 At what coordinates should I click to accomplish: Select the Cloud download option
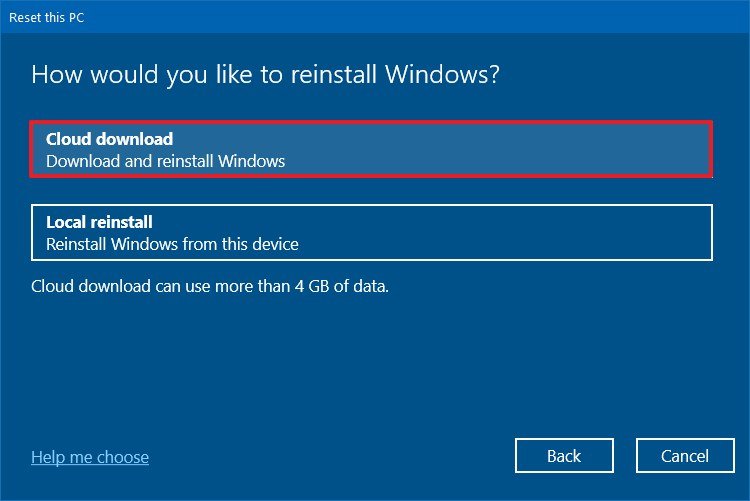(370, 150)
